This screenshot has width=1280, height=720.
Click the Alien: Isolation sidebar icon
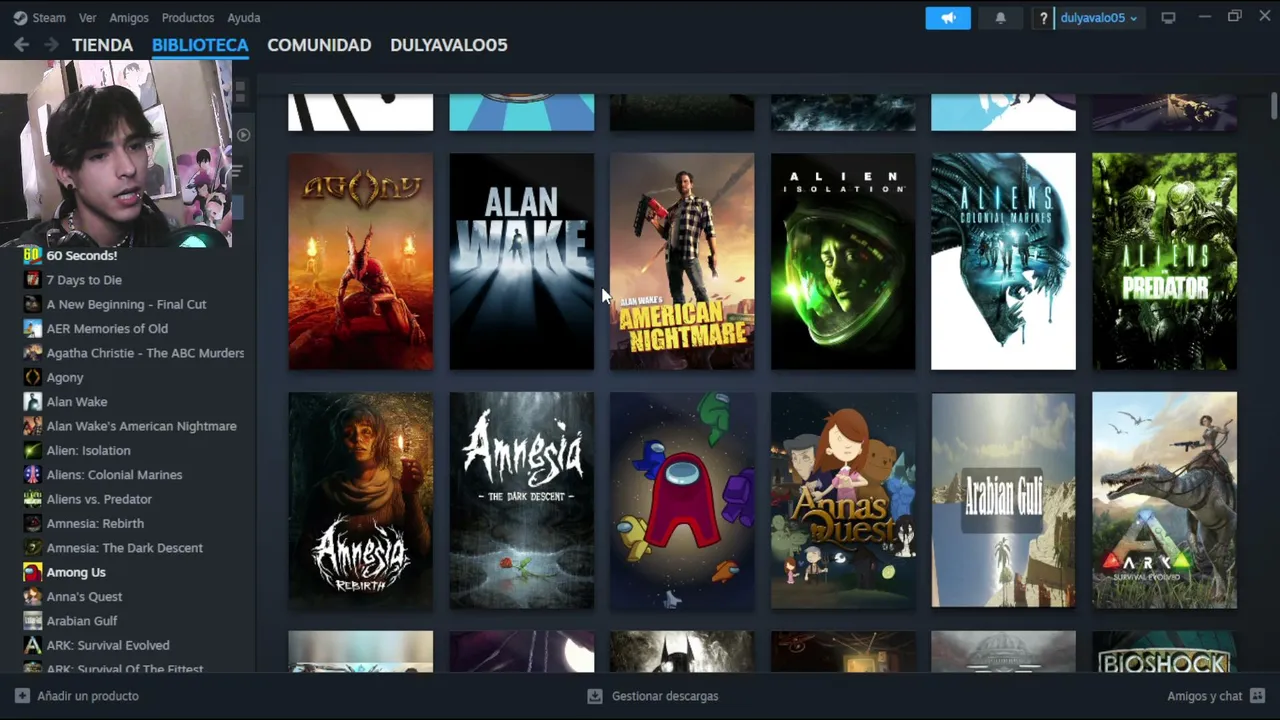click(33, 451)
